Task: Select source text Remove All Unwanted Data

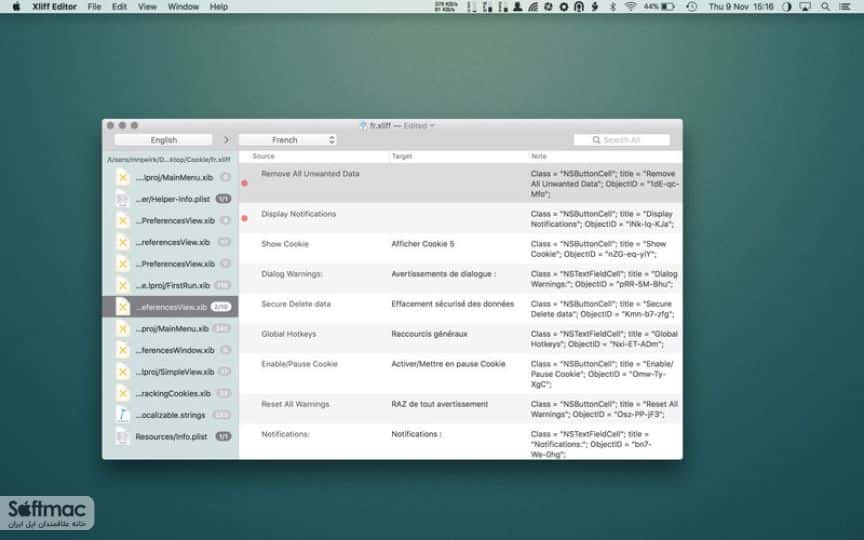Action: pos(310,174)
